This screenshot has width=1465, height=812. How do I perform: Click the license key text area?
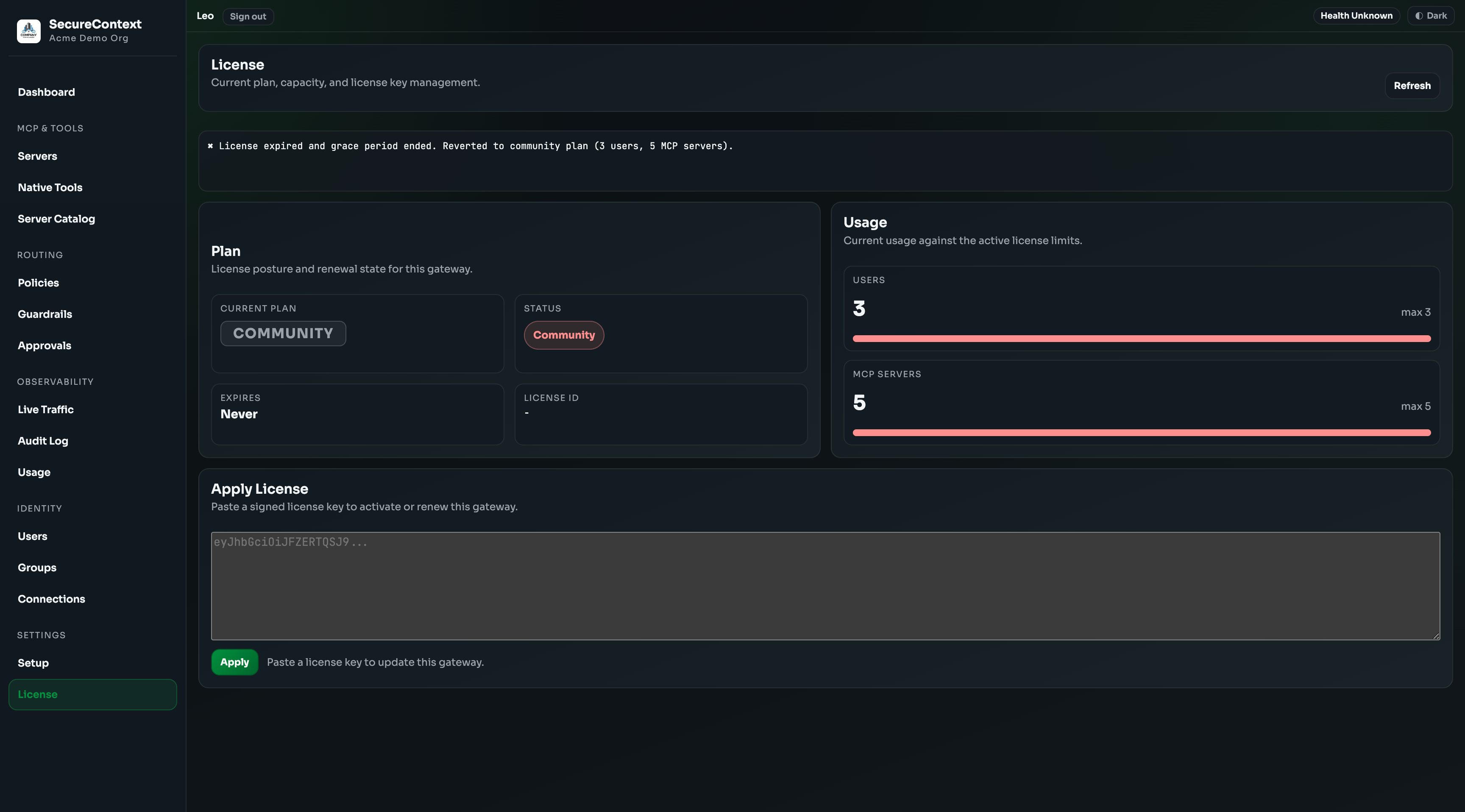pyautogui.click(x=824, y=586)
